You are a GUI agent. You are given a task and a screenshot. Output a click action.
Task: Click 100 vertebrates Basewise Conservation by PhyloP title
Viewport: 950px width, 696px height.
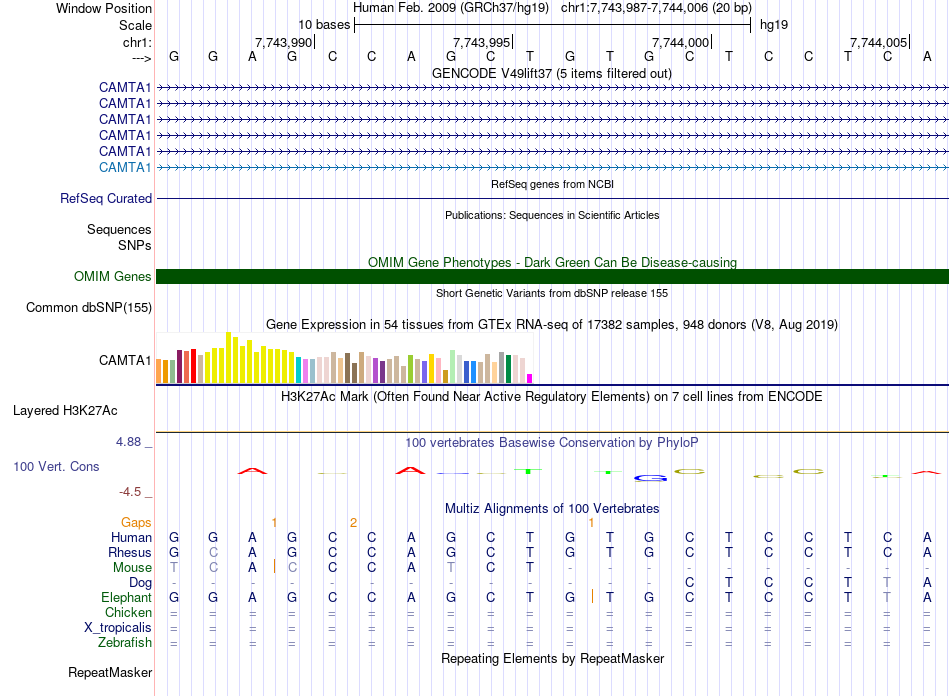click(x=552, y=443)
